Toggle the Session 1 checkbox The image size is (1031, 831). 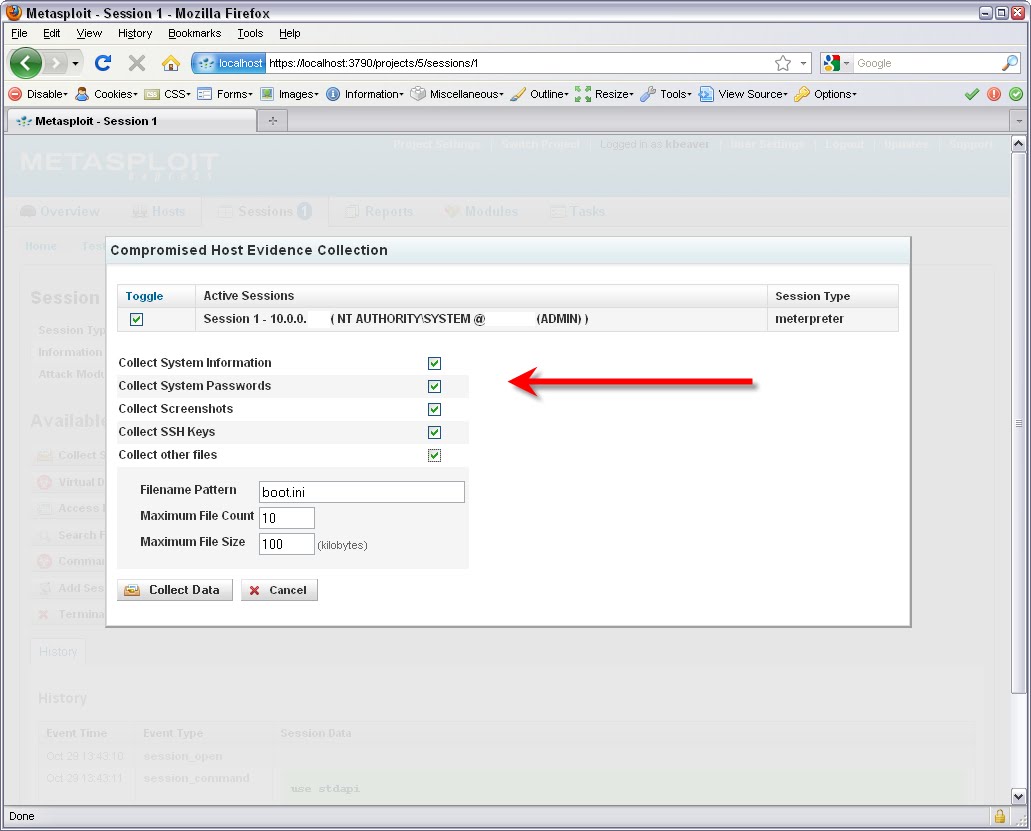coord(136,320)
